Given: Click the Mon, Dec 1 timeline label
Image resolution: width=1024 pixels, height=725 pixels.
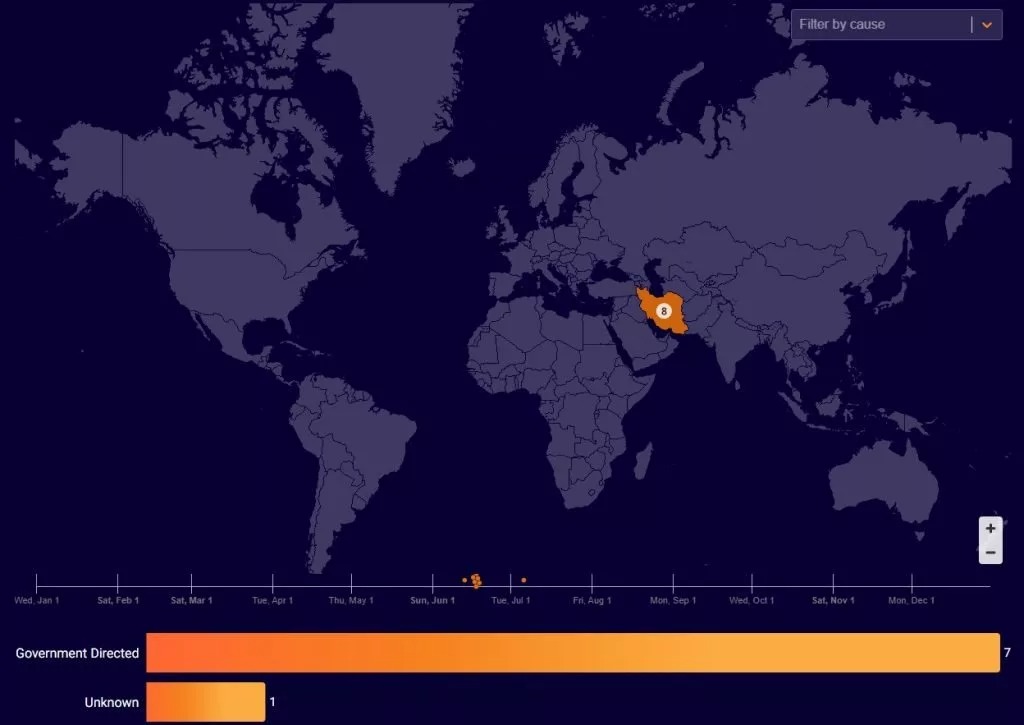Looking at the screenshot, I should click(912, 600).
